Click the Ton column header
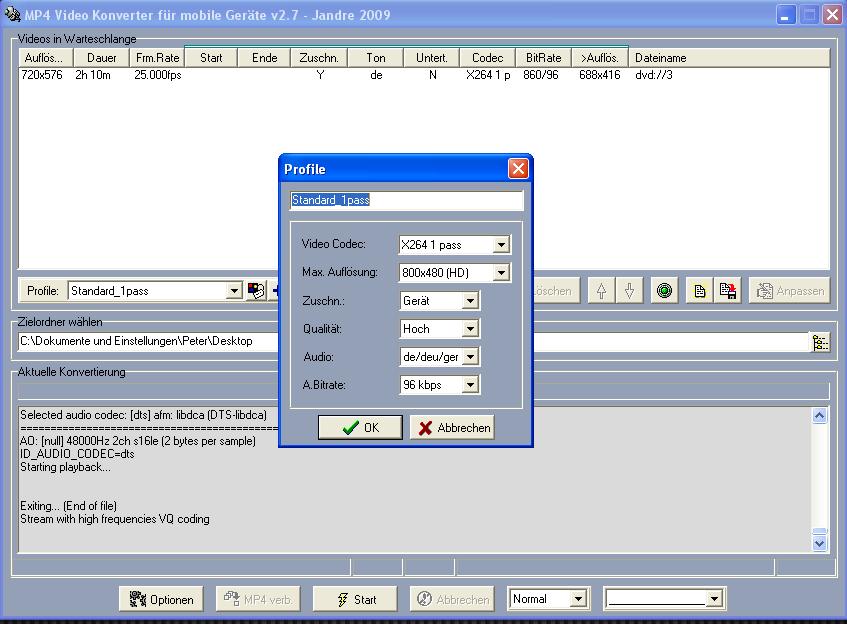847x624 pixels. pyautogui.click(x=376, y=58)
